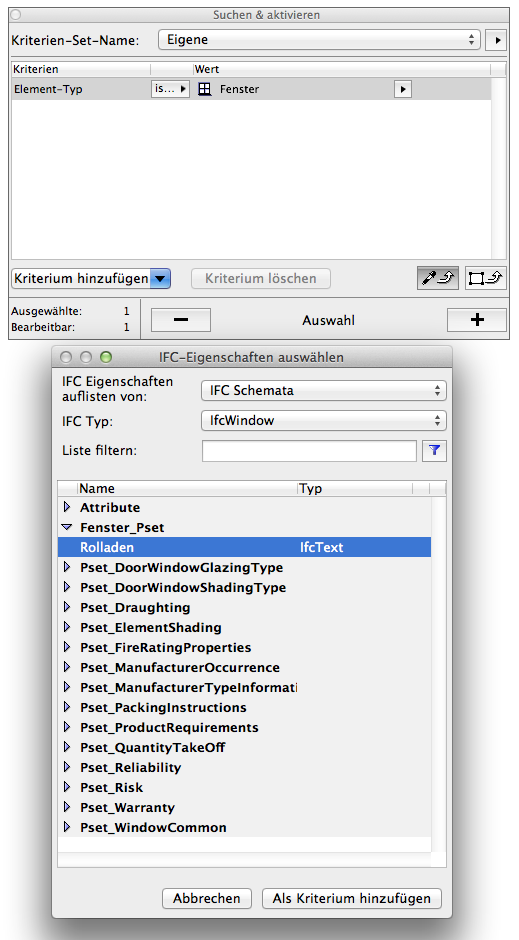The image size is (519, 940).
Task: Select the marquee criteria transfer icon
Action: [485, 278]
